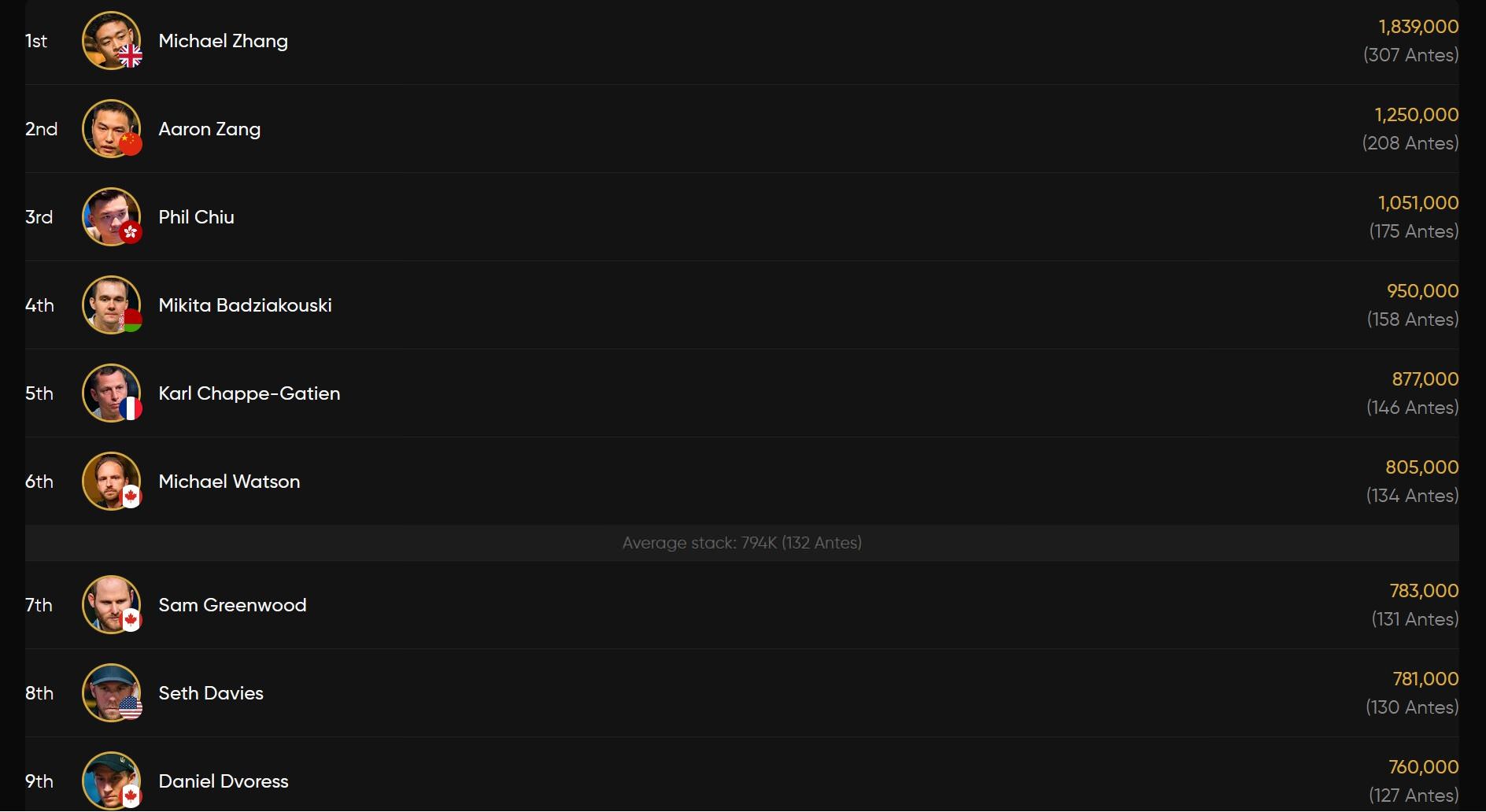Click the UK flag badge on Michael Zhang
Image resolution: width=1486 pixels, height=812 pixels.
click(131, 56)
